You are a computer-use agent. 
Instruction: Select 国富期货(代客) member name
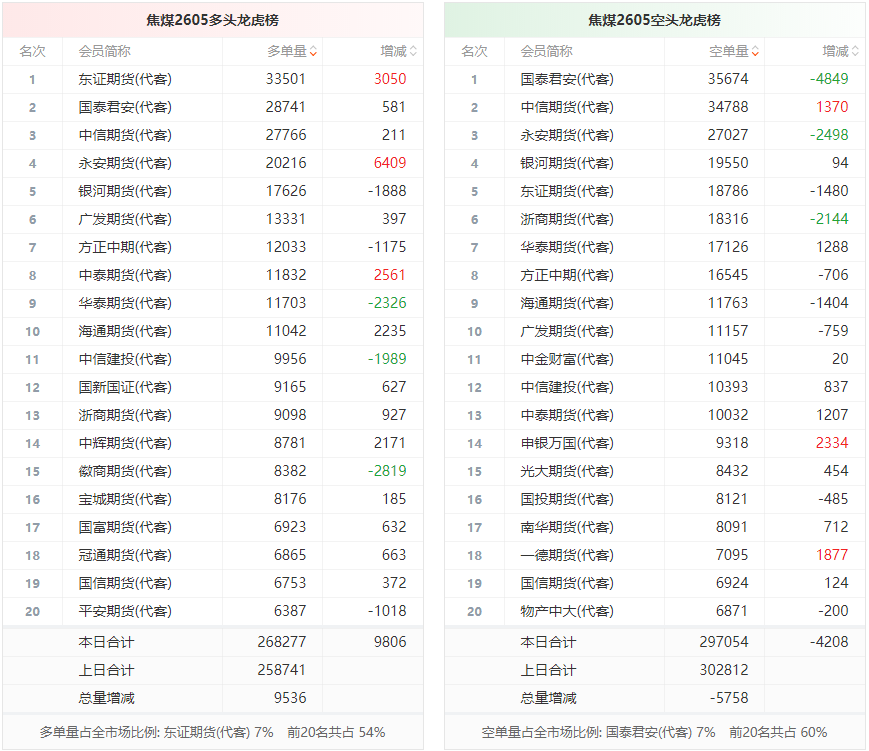(x=125, y=527)
